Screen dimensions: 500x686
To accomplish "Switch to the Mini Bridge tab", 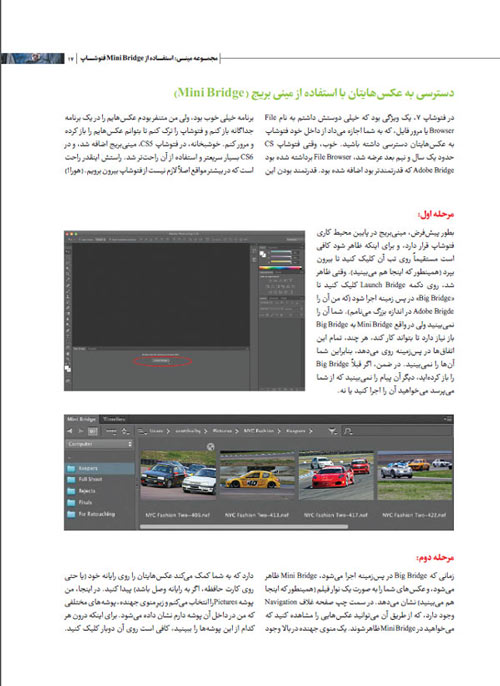I will click(x=81, y=419).
